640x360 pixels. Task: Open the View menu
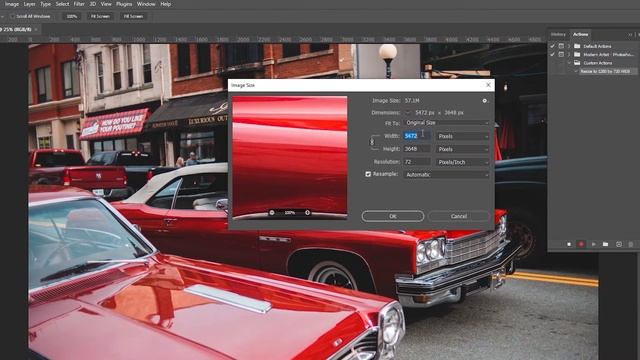pyautogui.click(x=106, y=4)
